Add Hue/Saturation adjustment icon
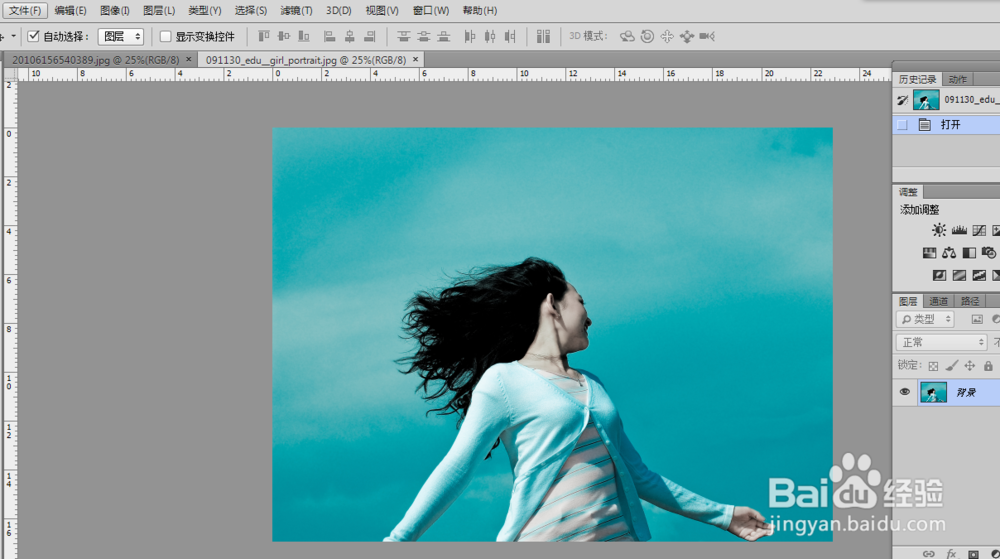Viewport: 1000px width, 559px height. pyautogui.click(x=929, y=253)
